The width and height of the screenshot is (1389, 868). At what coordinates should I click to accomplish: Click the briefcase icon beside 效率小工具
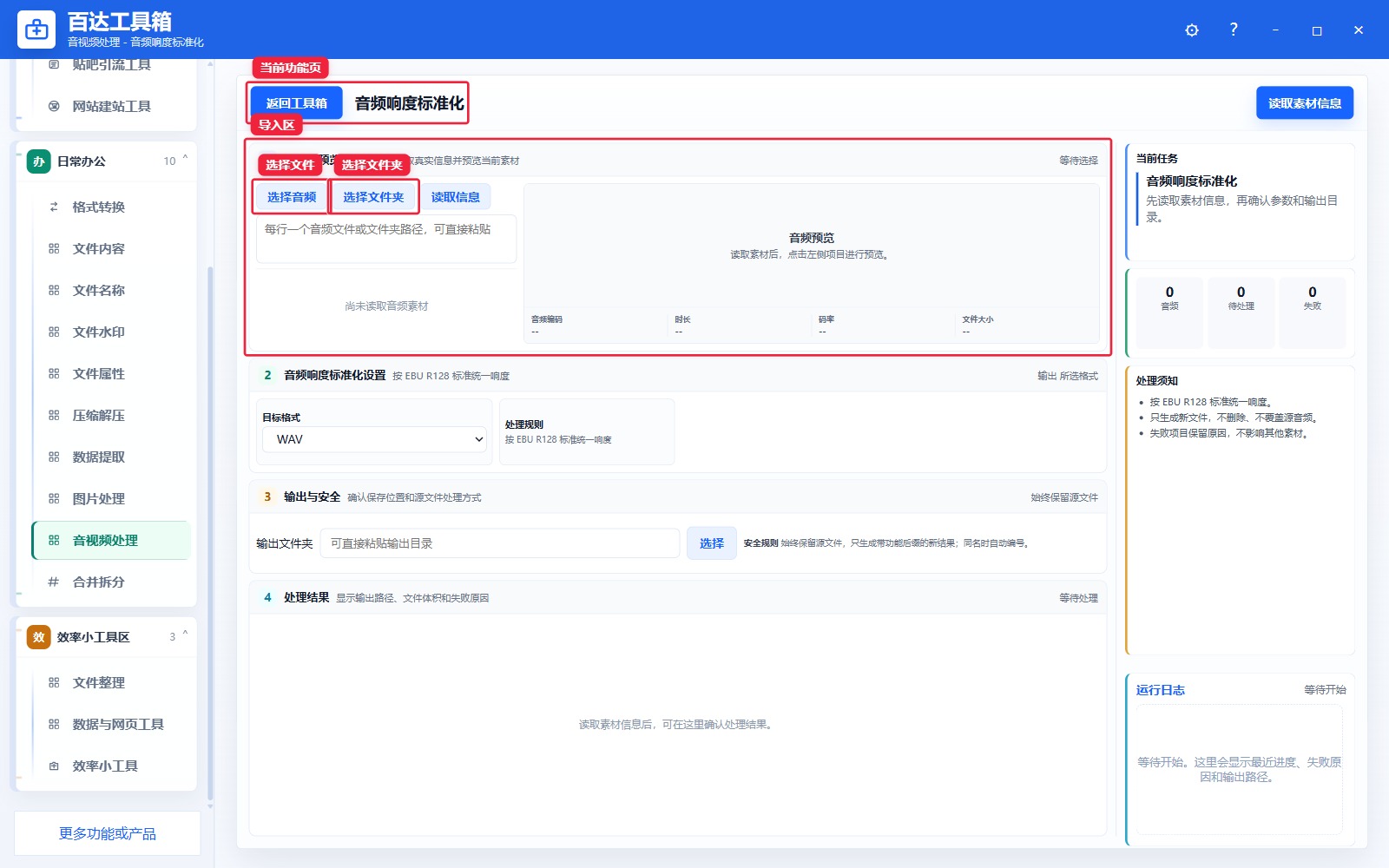pyautogui.click(x=54, y=766)
